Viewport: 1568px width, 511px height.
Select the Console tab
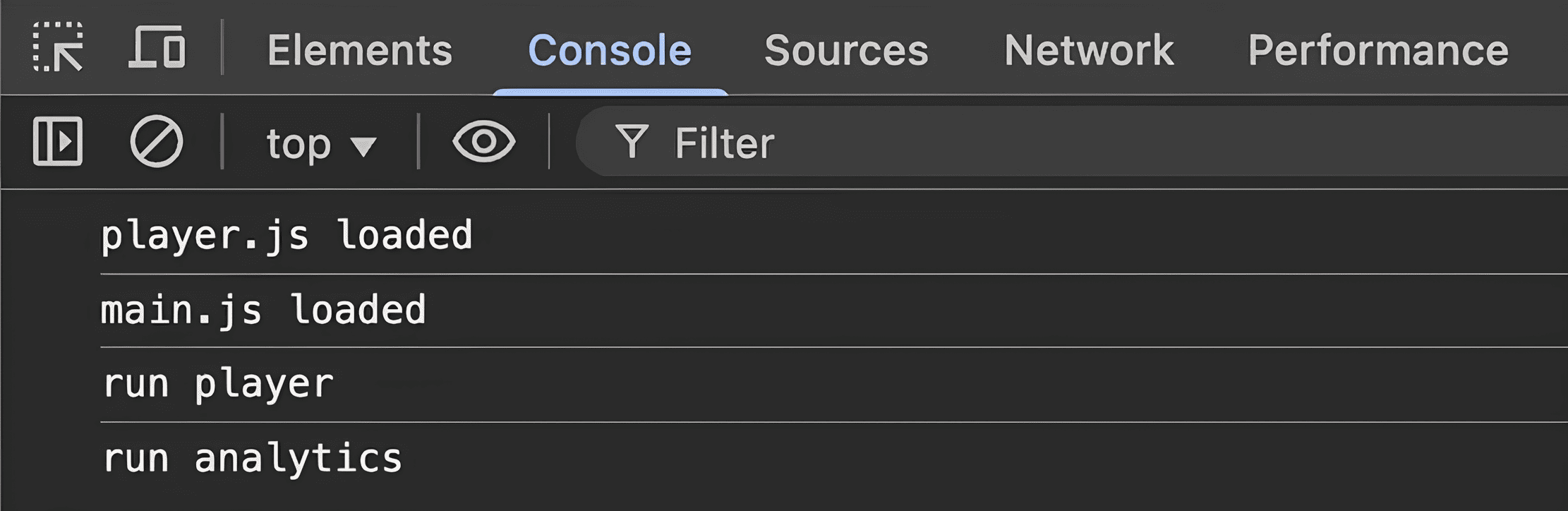point(610,50)
